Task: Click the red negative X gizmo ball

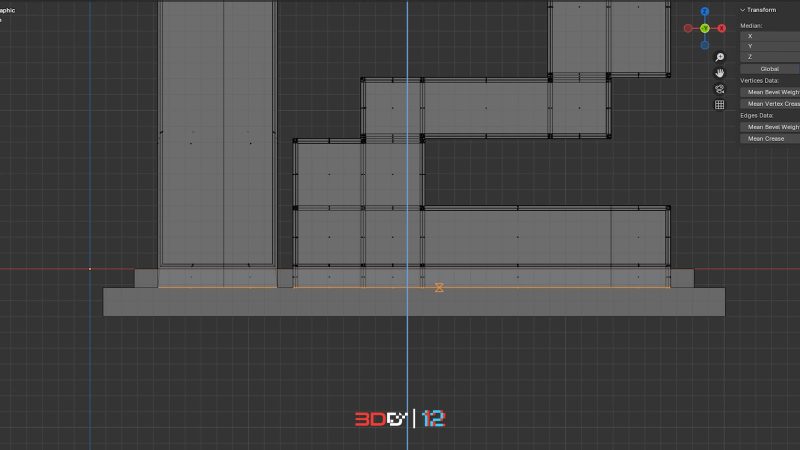Action: (688, 28)
